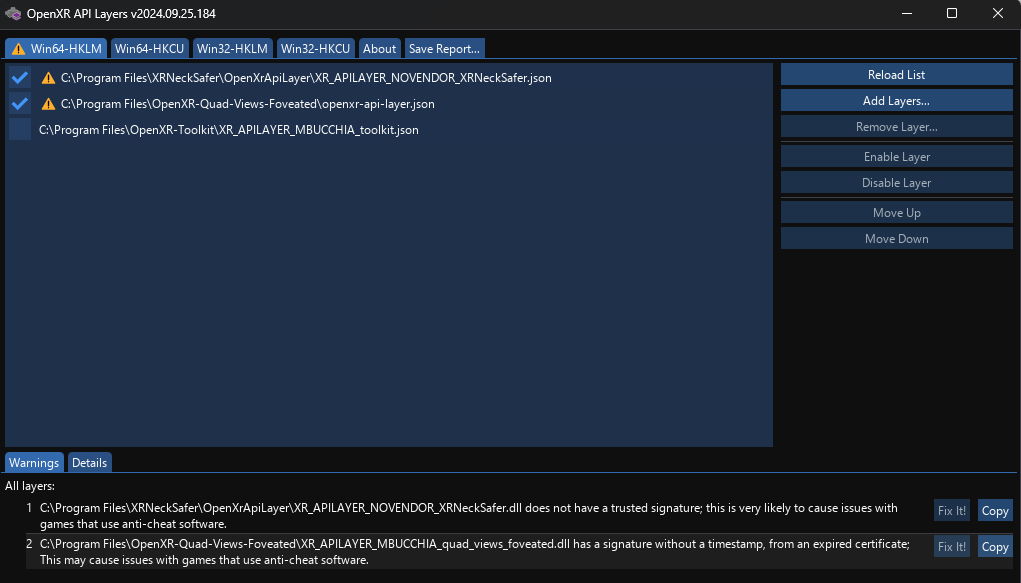
Task: Click the Enable Layer button
Action: (897, 157)
